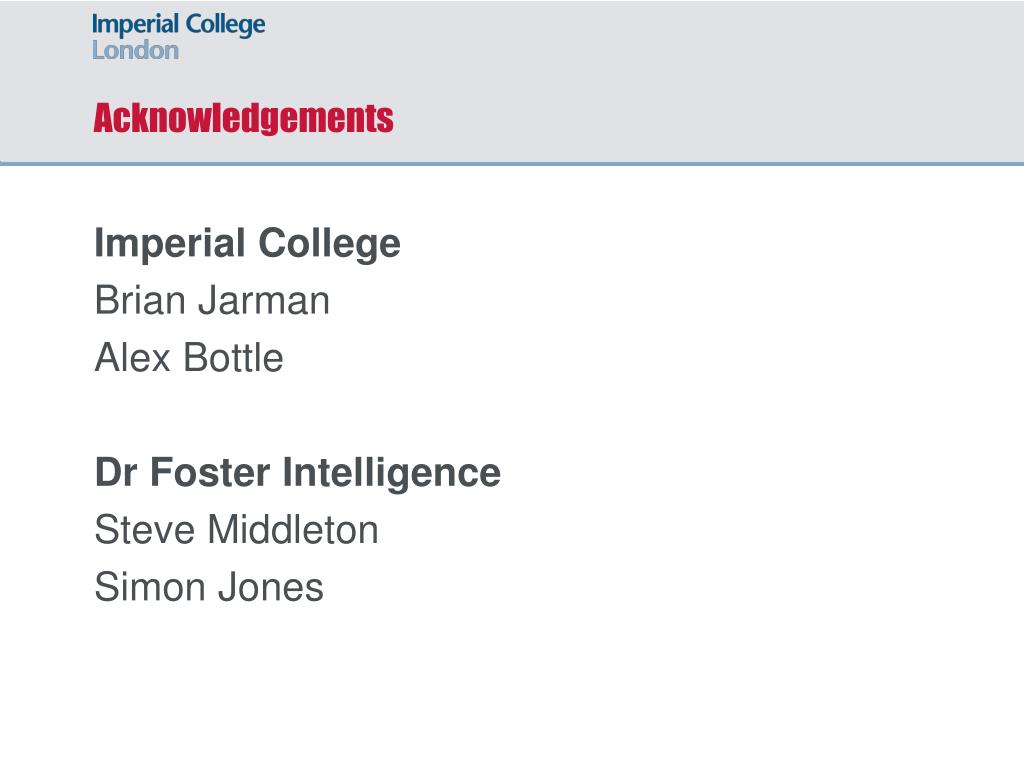Click the name Brian Jarman
This screenshot has height=768, width=1024.
[x=212, y=300]
